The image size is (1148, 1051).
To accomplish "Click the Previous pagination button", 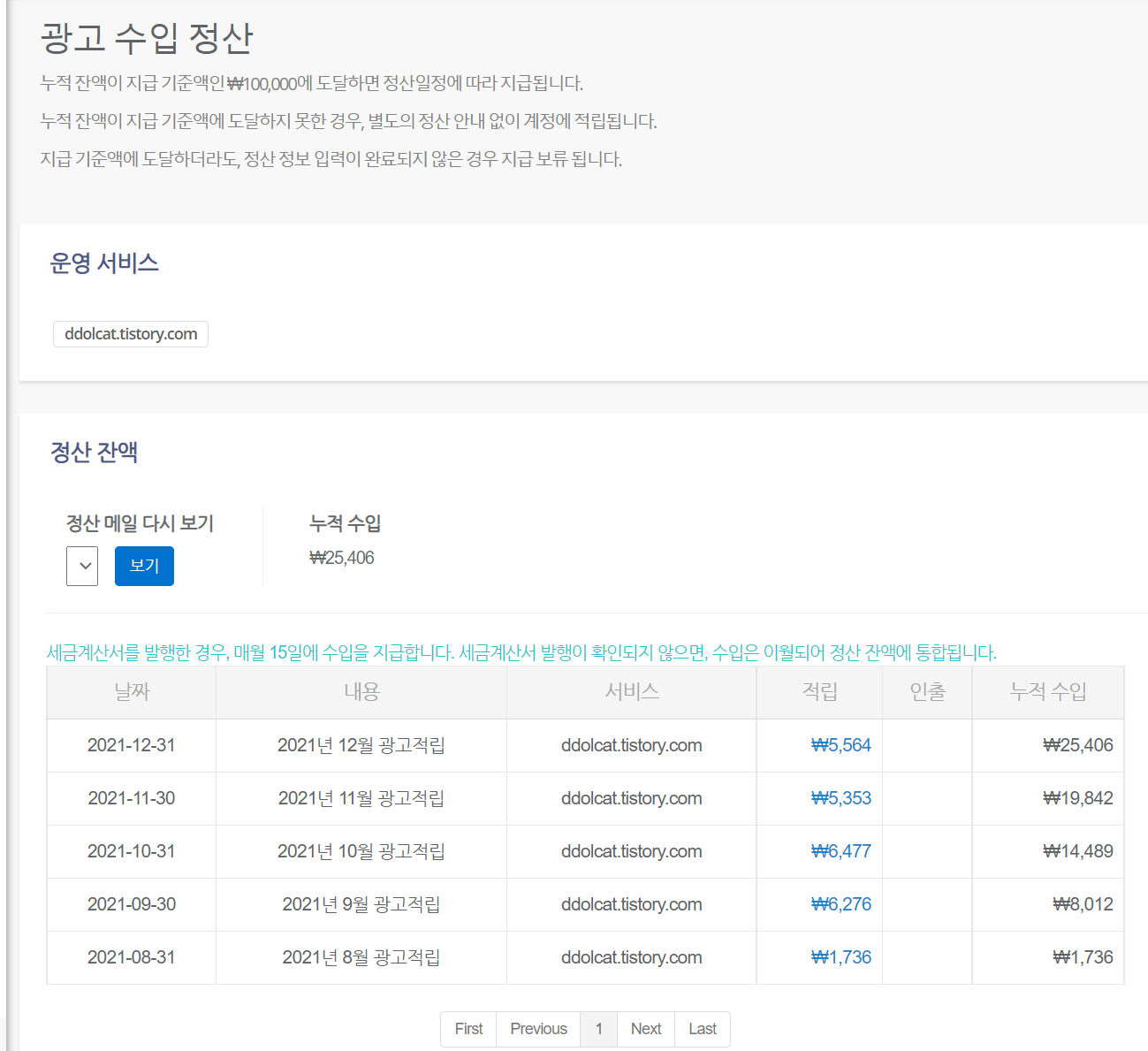I will coord(538,1029).
